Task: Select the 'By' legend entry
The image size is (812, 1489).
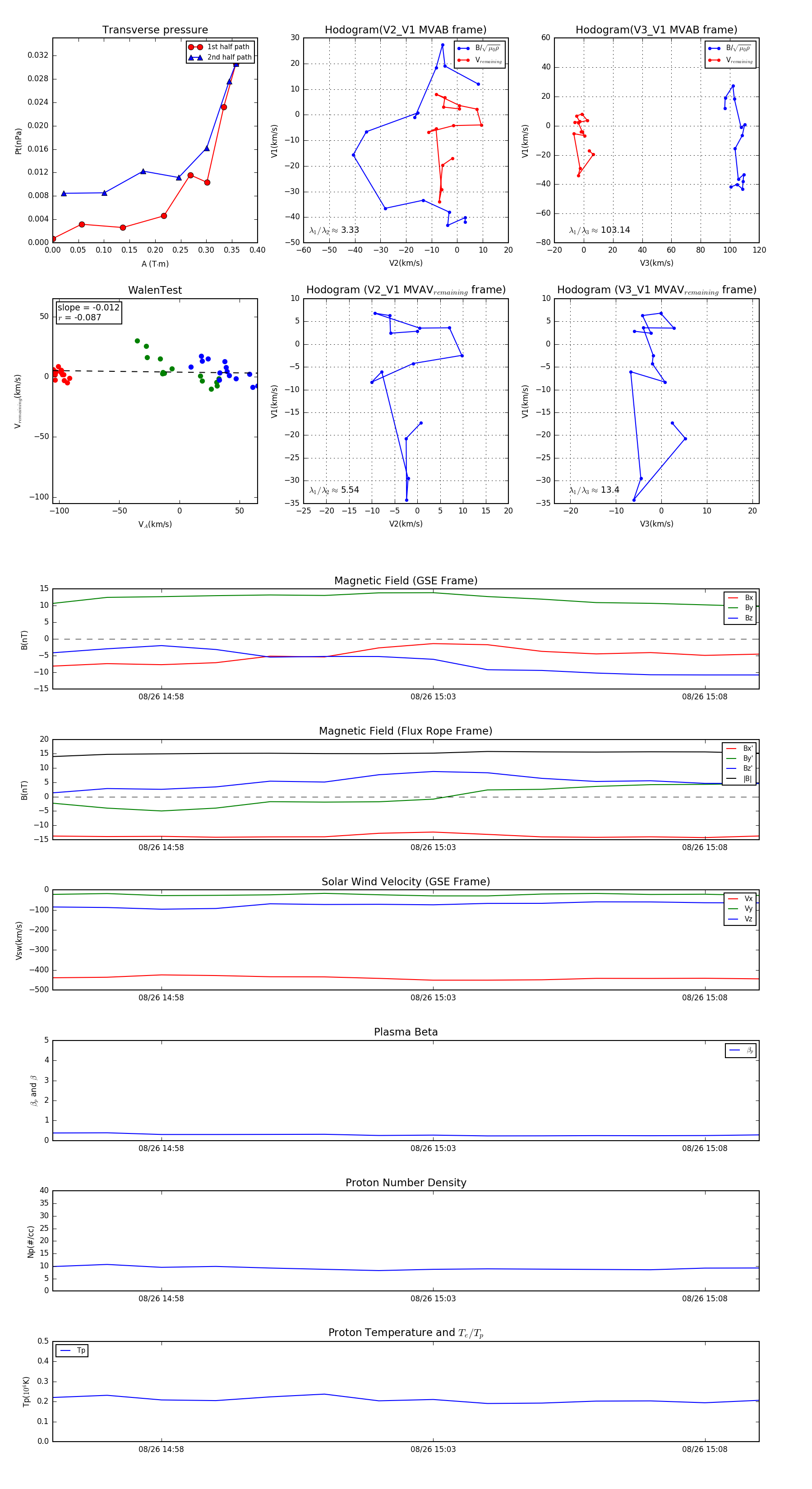Action: 740,608
